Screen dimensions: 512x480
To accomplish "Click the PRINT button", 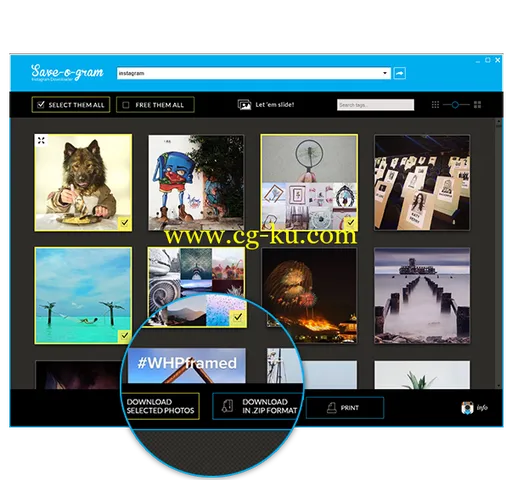I will tap(345, 408).
